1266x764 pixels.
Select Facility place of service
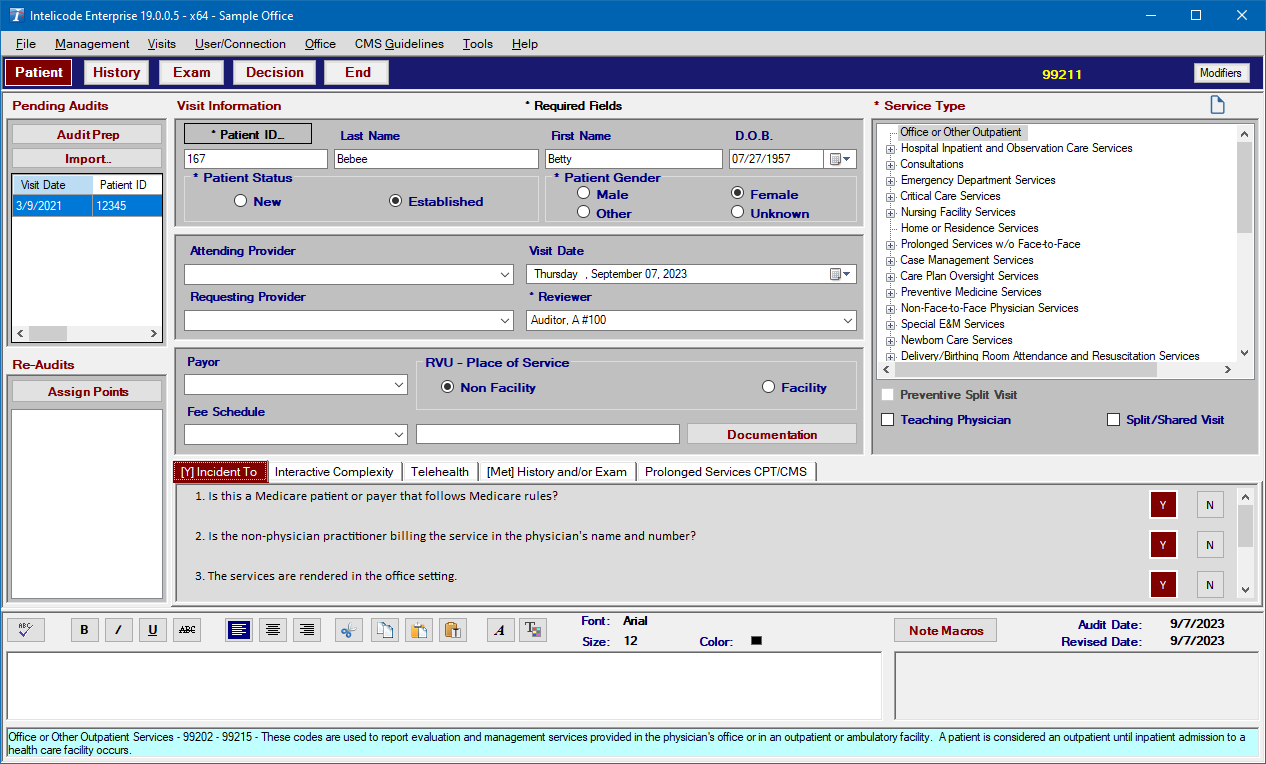(768, 387)
